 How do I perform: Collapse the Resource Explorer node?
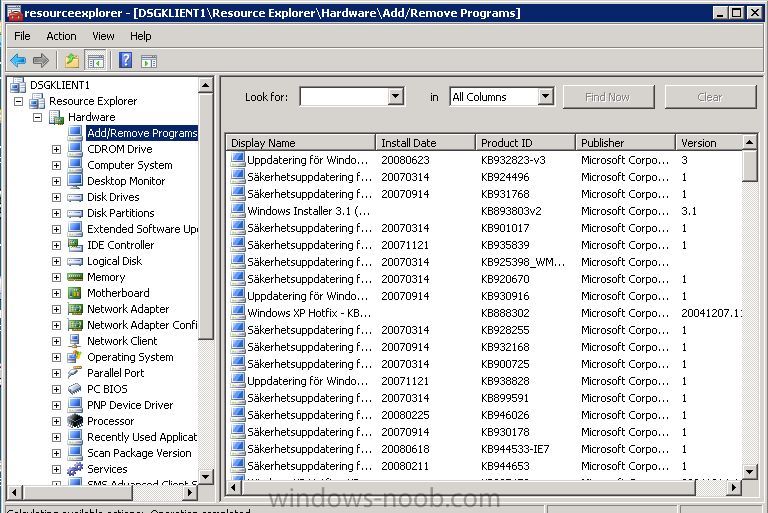pyautogui.click(x=19, y=101)
